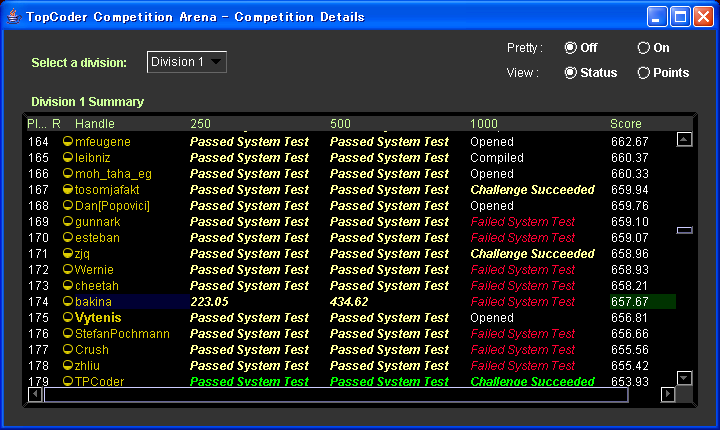This screenshot has width=720, height=430.
Task: Click the rating icon beside zhliu
Action: tap(68, 366)
